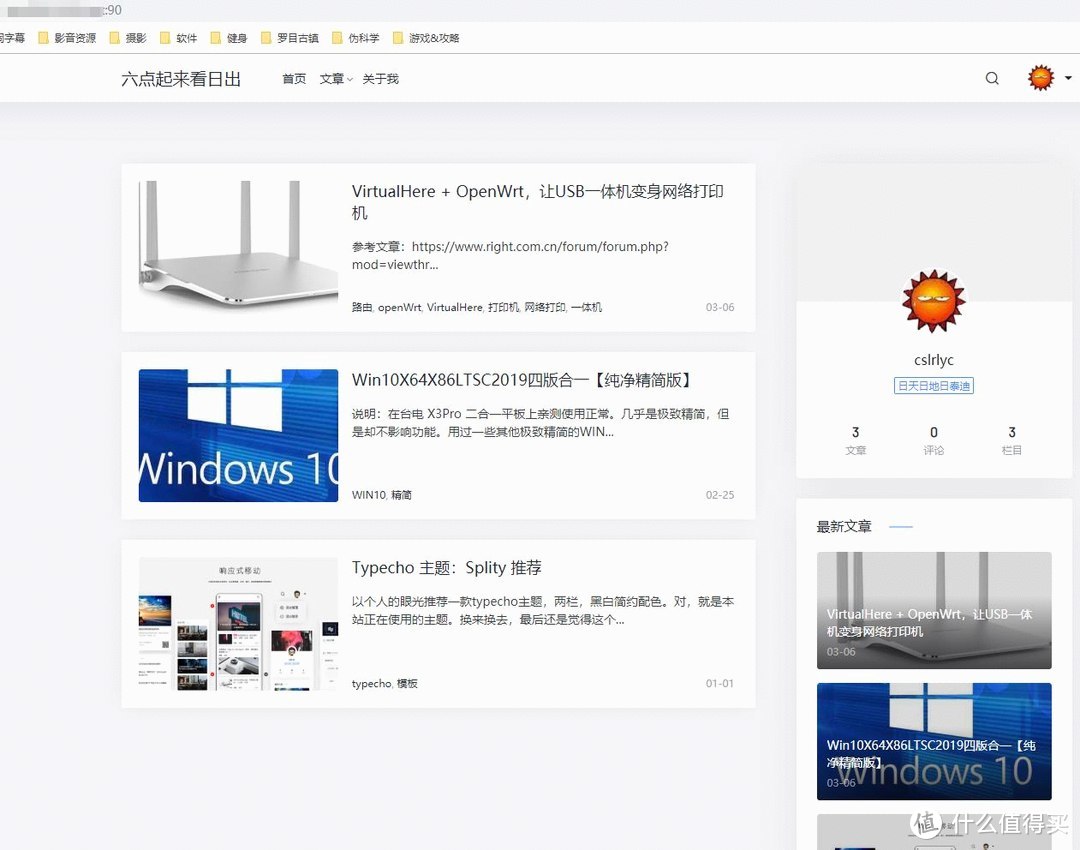Click the excerpt starting 参考文章:https://www.right.com.cn
Image resolution: width=1080 pixels, height=850 pixels.
point(510,256)
